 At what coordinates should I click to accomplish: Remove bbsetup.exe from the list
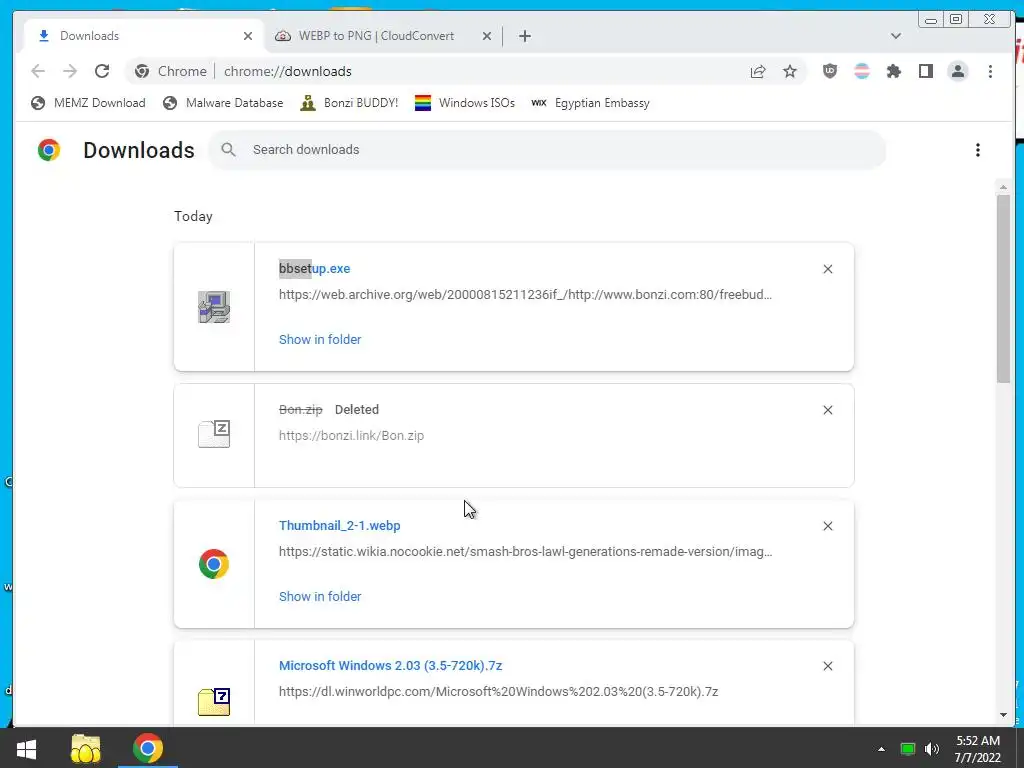828,269
